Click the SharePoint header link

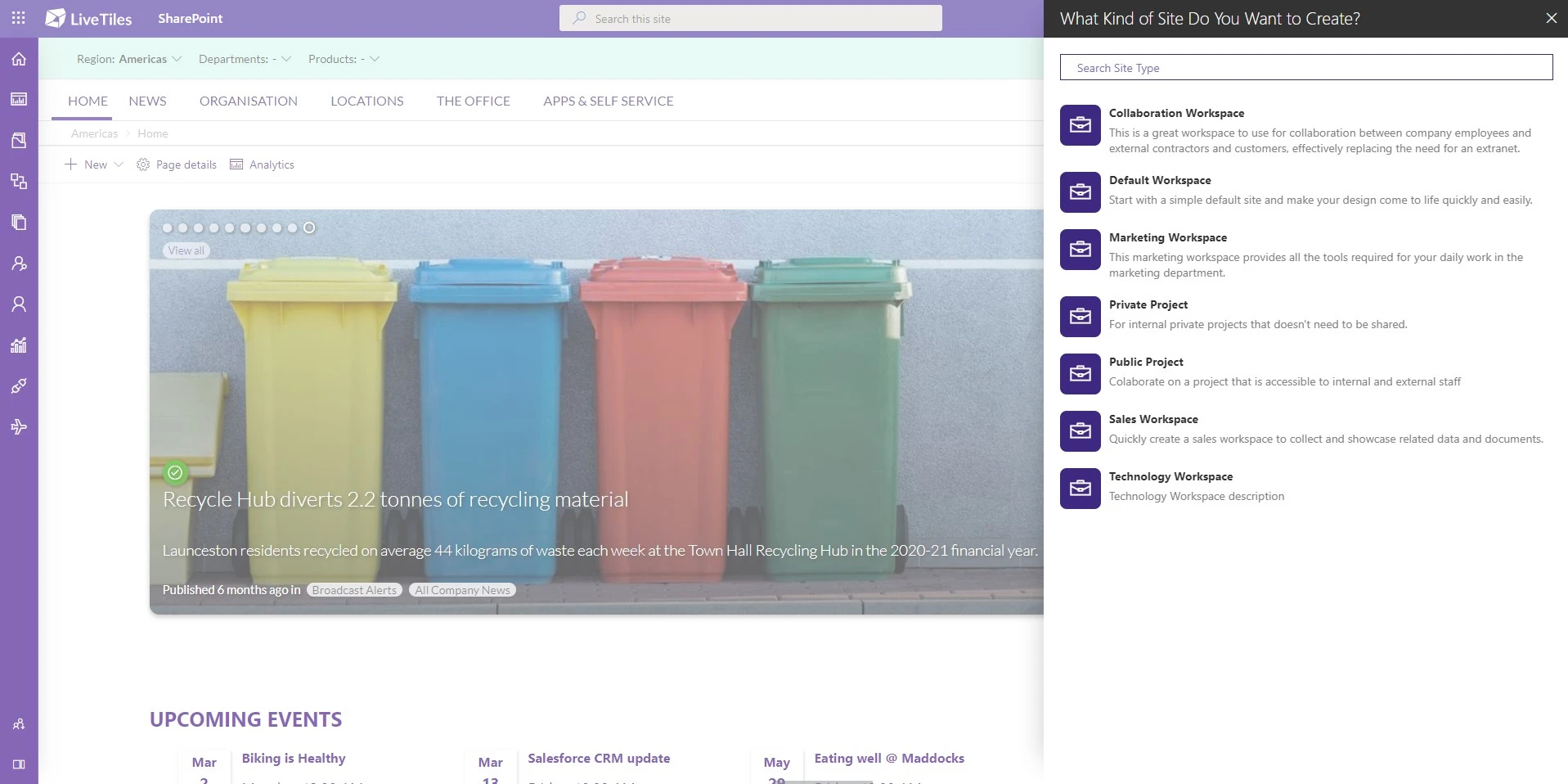point(190,18)
